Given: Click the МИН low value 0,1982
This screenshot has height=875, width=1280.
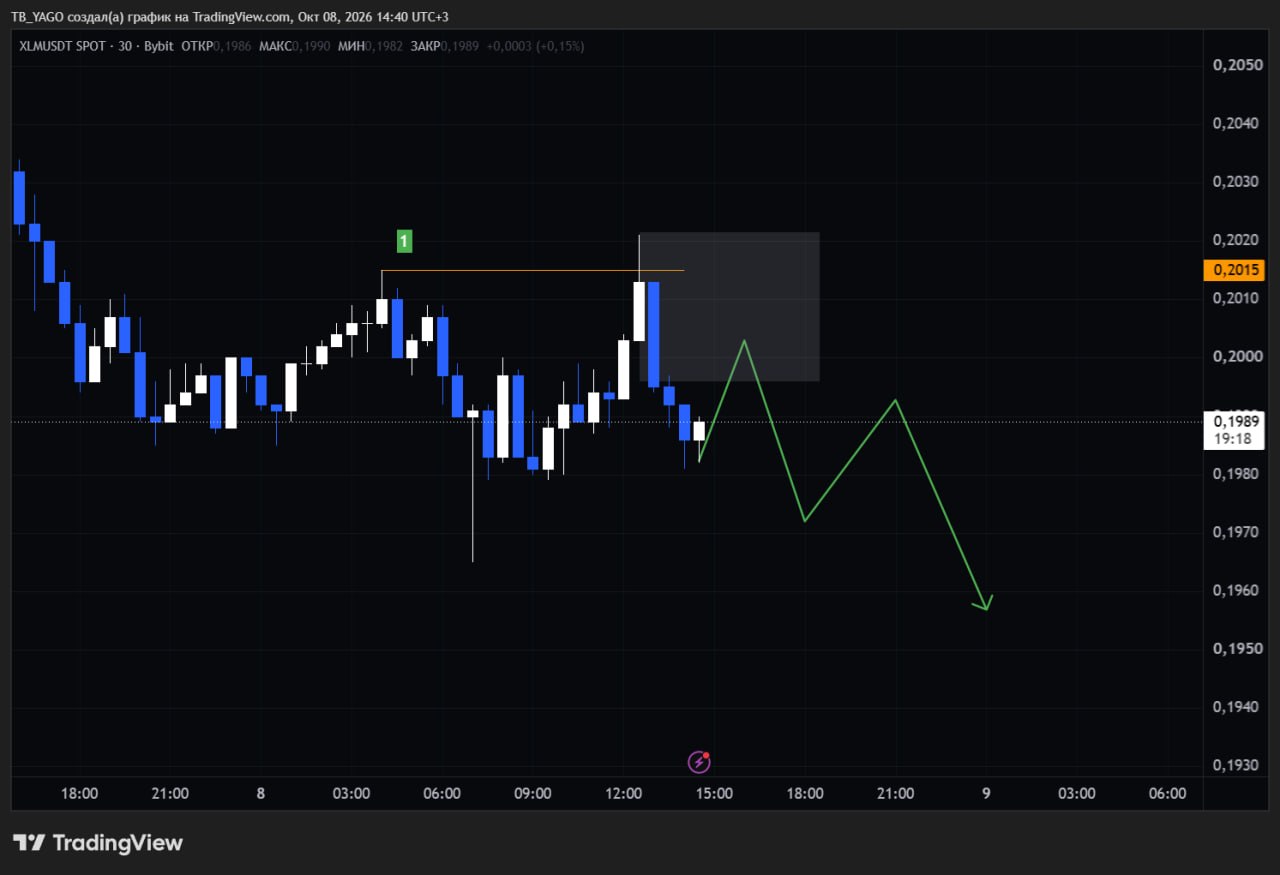Looking at the screenshot, I should click(x=385, y=46).
